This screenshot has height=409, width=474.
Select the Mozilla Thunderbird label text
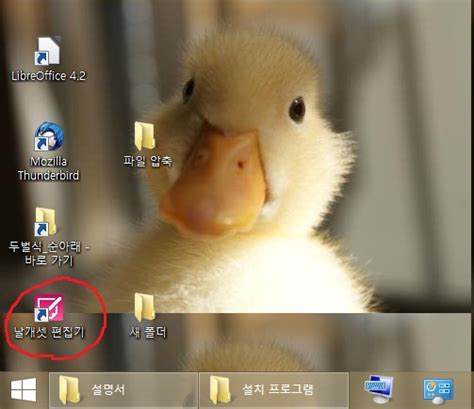coord(49,169)
